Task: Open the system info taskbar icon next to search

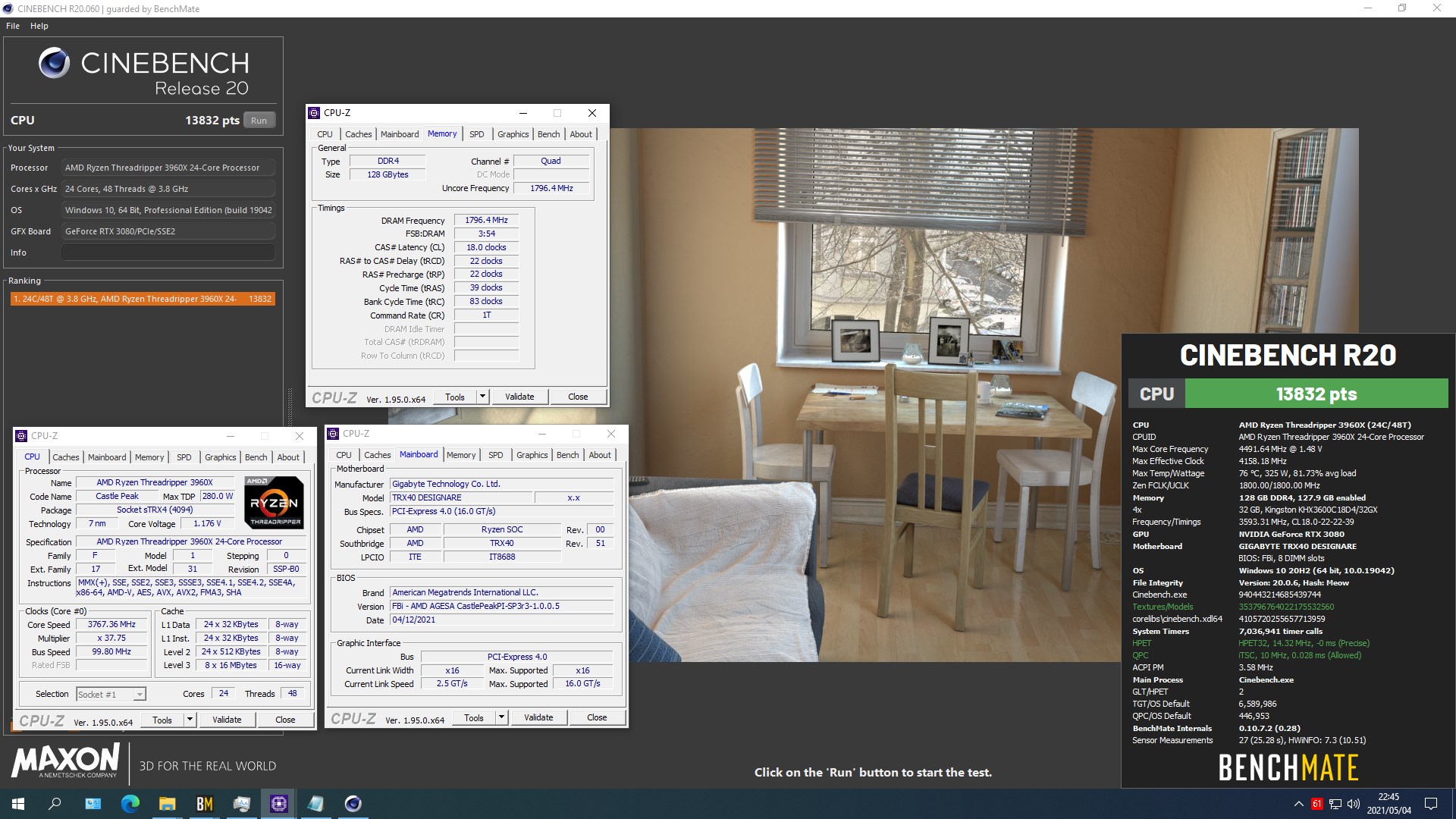Action: pos(93,804)
